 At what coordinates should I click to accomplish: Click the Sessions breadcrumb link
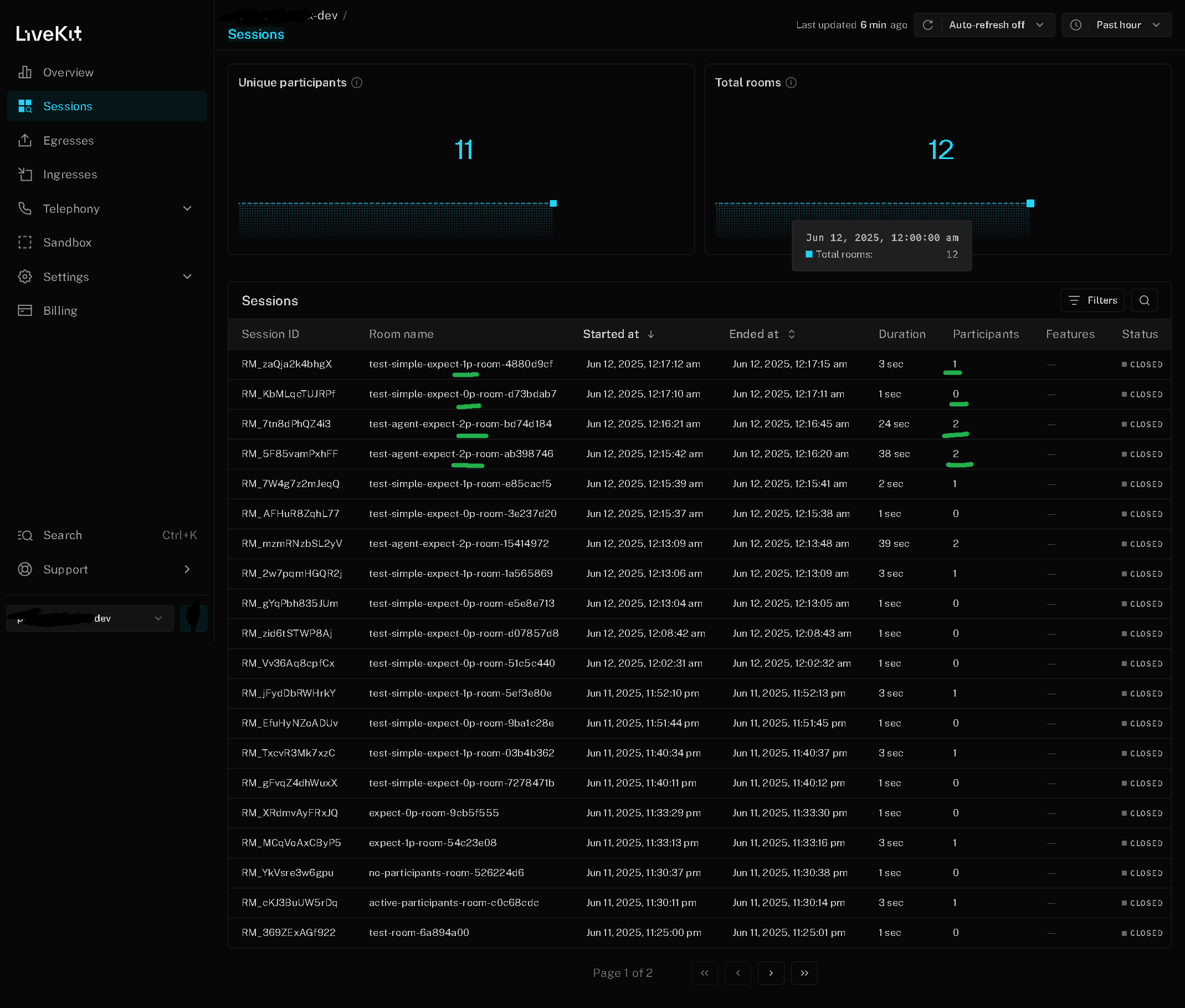256,34
